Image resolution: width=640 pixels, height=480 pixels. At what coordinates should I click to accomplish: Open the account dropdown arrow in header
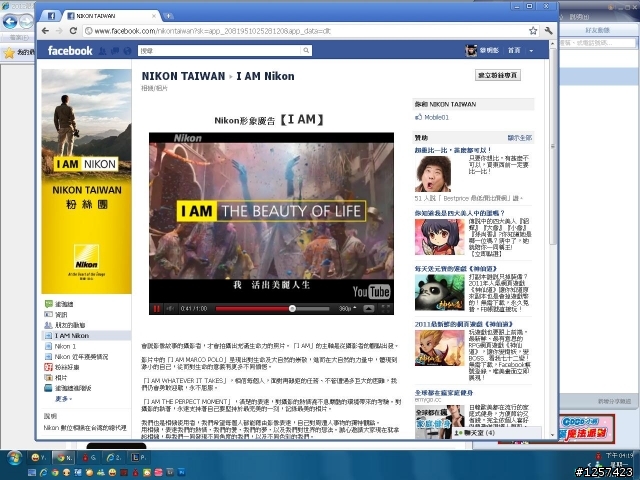click(x=531, y=51)
